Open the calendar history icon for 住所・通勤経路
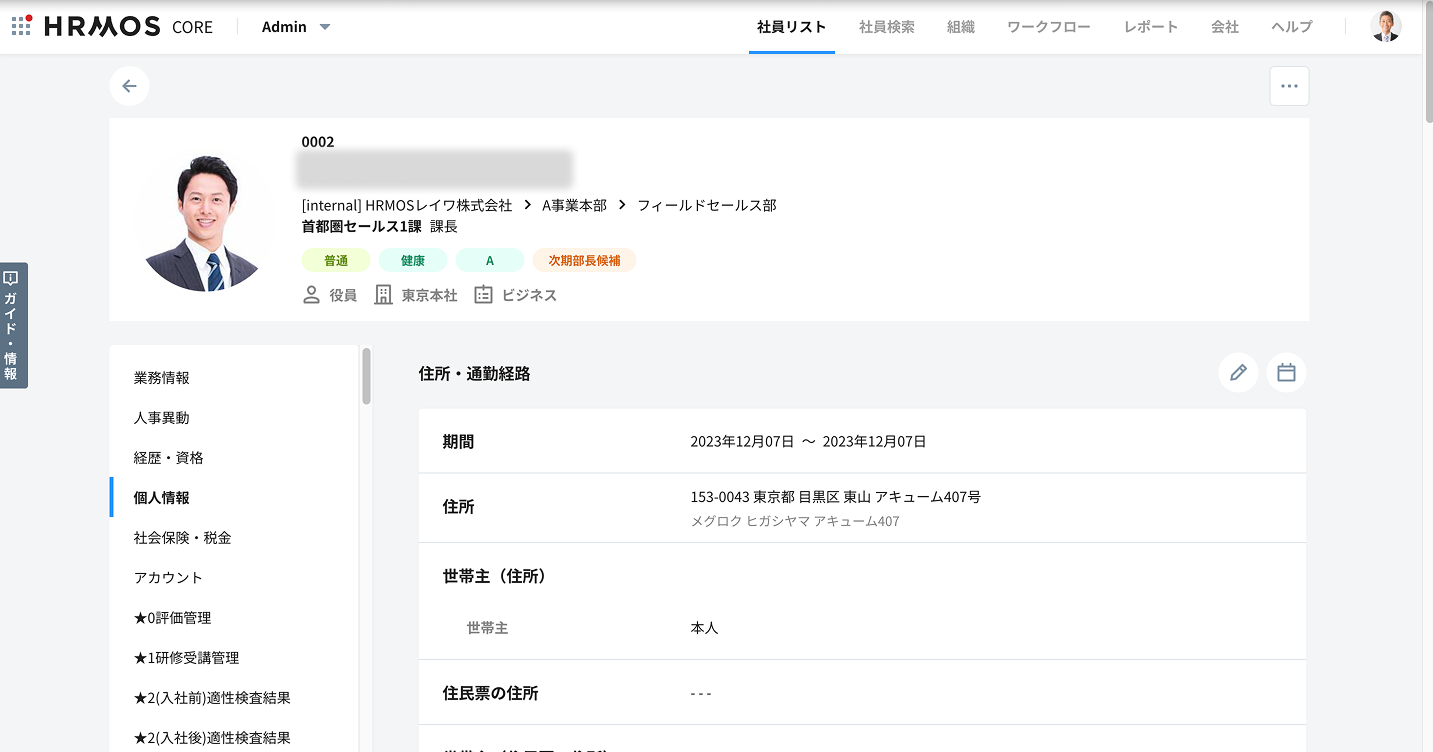This screenshot has height=752, width=1433. pyautogui.click(x=1286, y=373)
